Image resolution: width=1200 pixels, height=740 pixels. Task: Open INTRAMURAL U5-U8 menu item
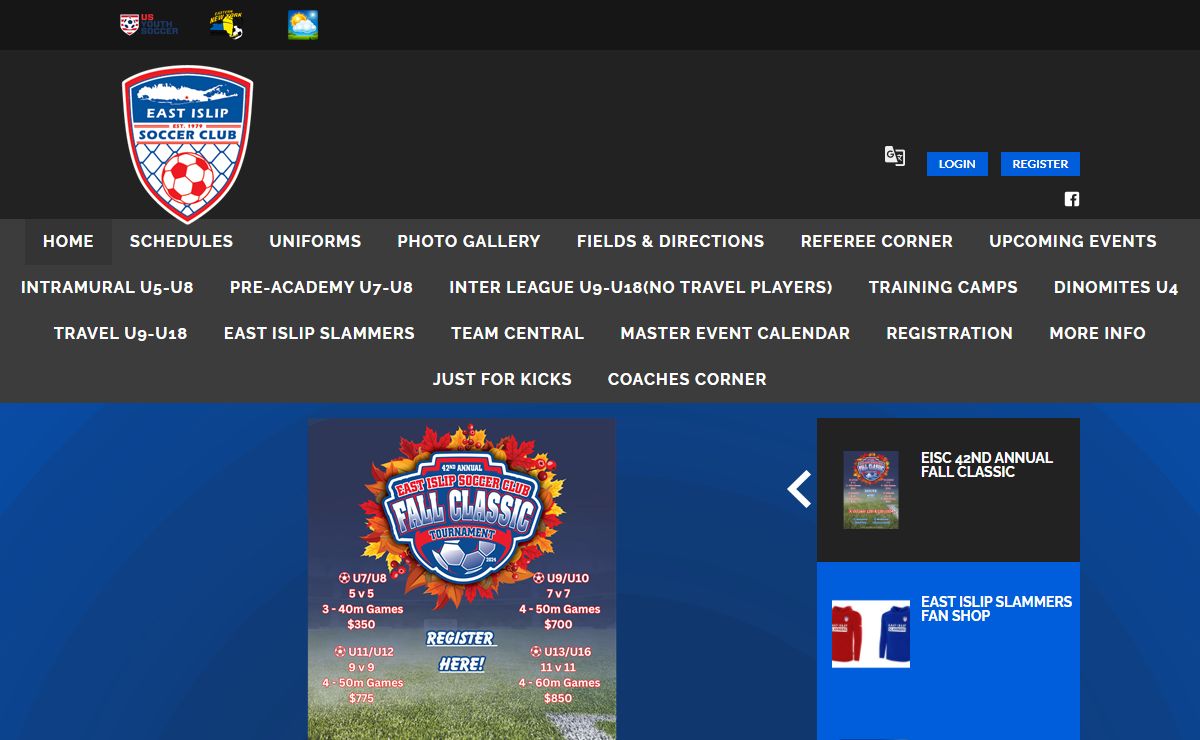click(107, 287)
